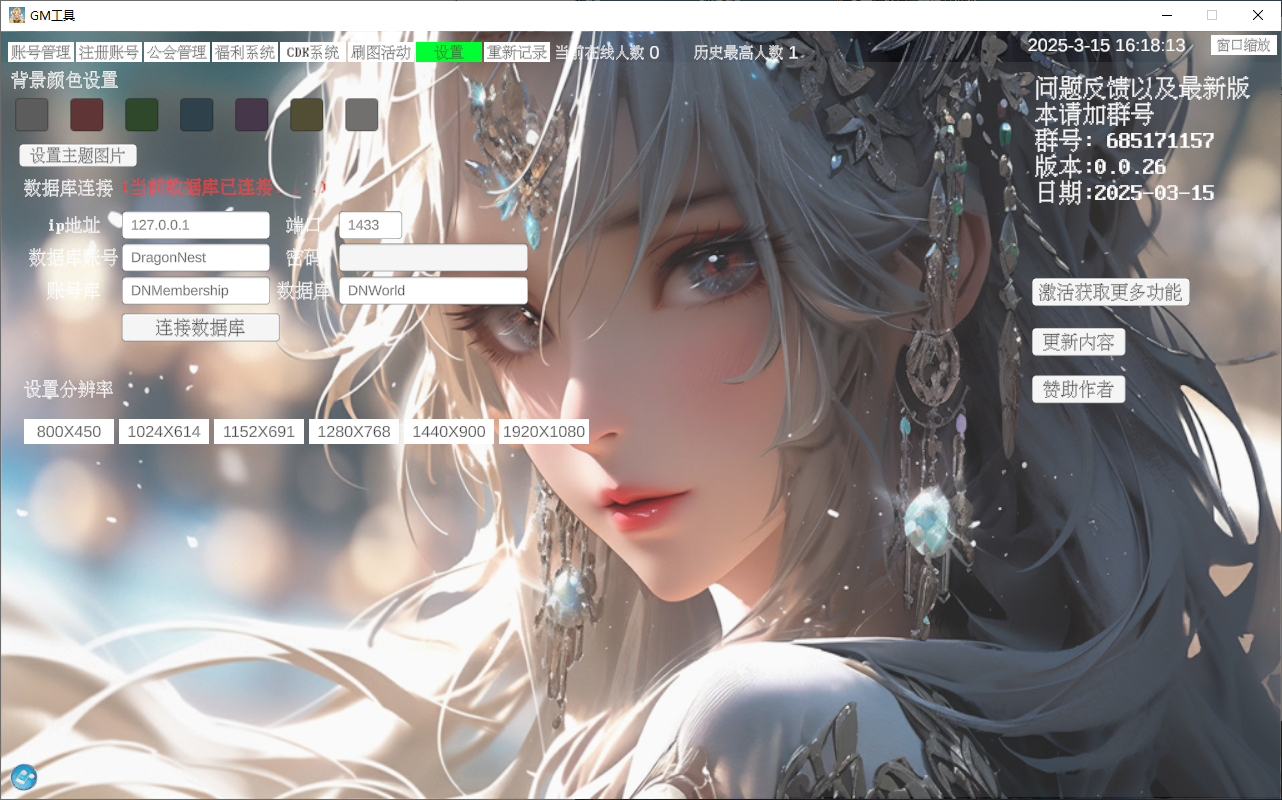Viewport: 1282px width, 800px height.
Task: Set resolution to 1152X691
Action: 259,432
